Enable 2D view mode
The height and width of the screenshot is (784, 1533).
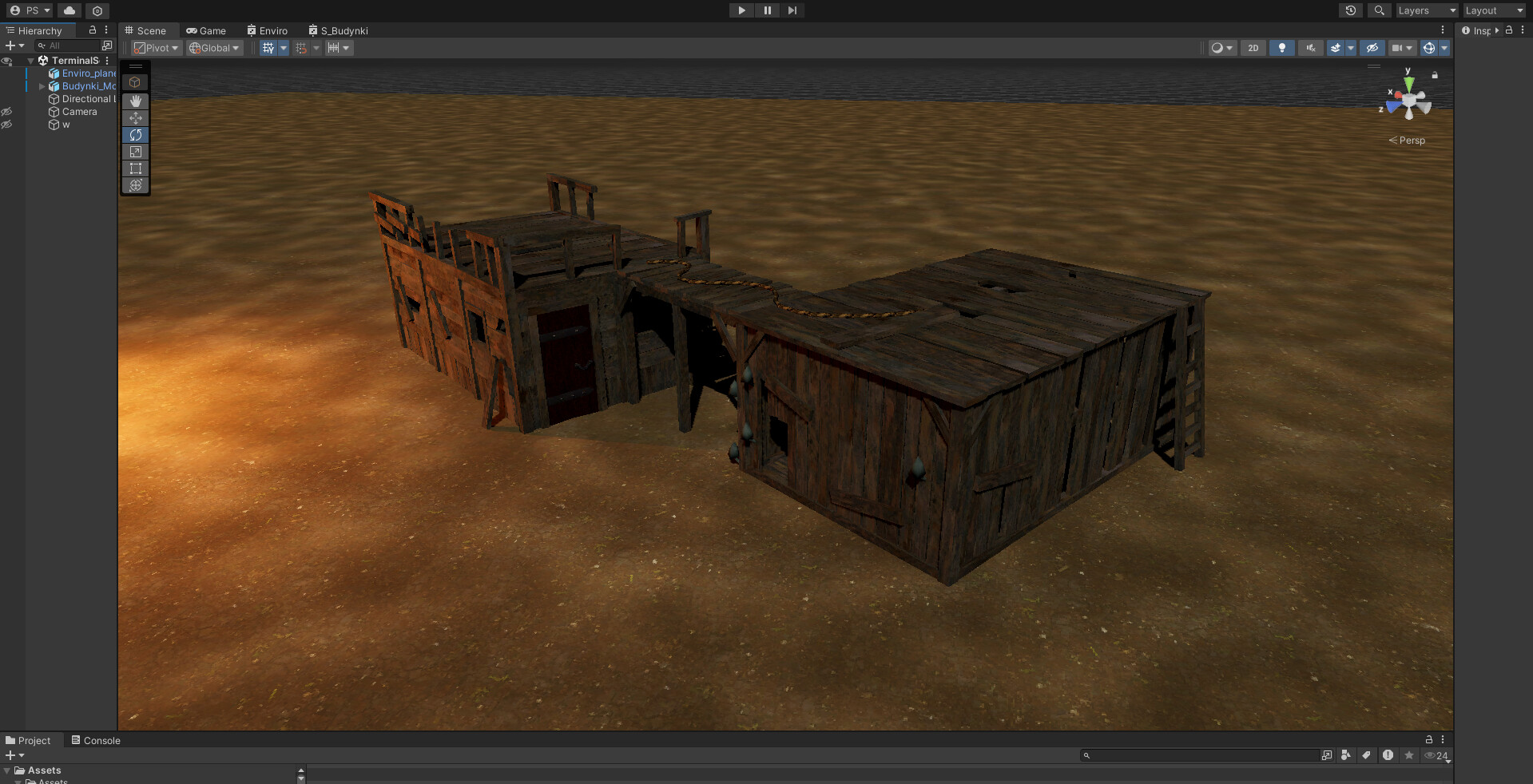coord(1253,48)
